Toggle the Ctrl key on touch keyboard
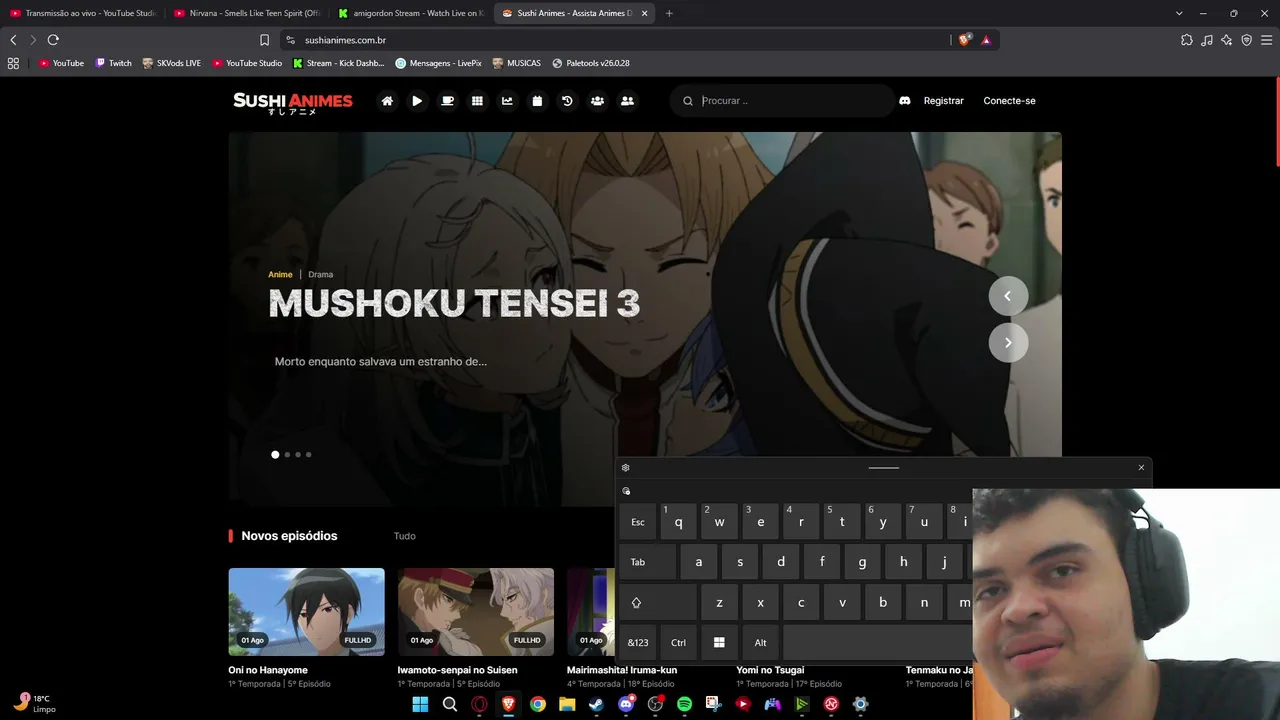1280x720 pixels. [678, 643]
